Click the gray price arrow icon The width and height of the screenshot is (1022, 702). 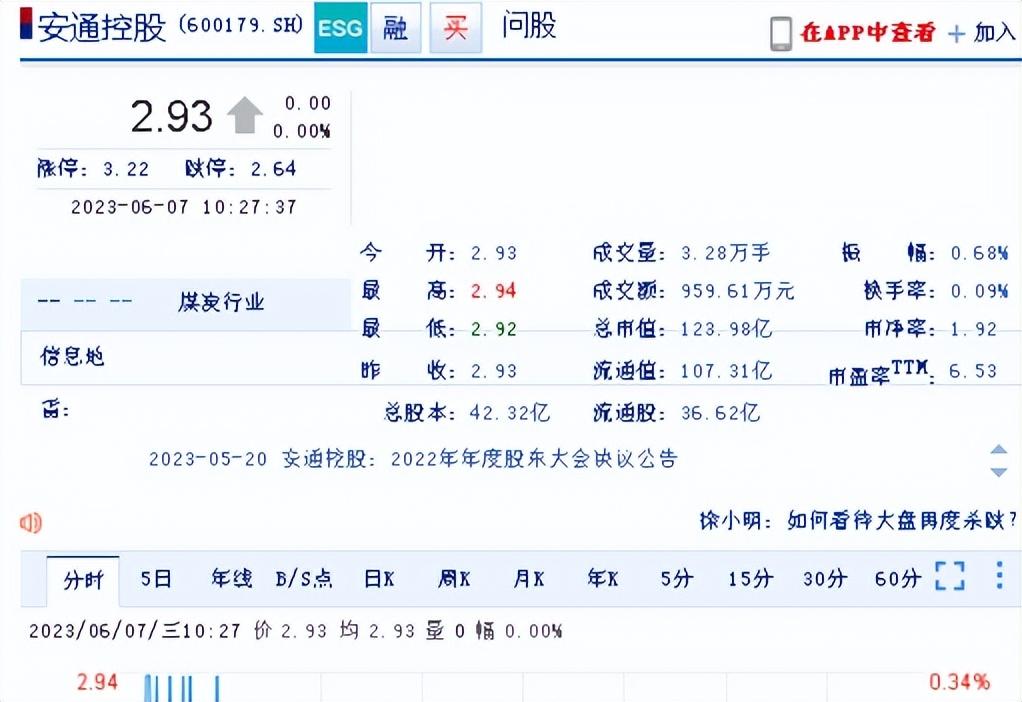pos(244,115)
